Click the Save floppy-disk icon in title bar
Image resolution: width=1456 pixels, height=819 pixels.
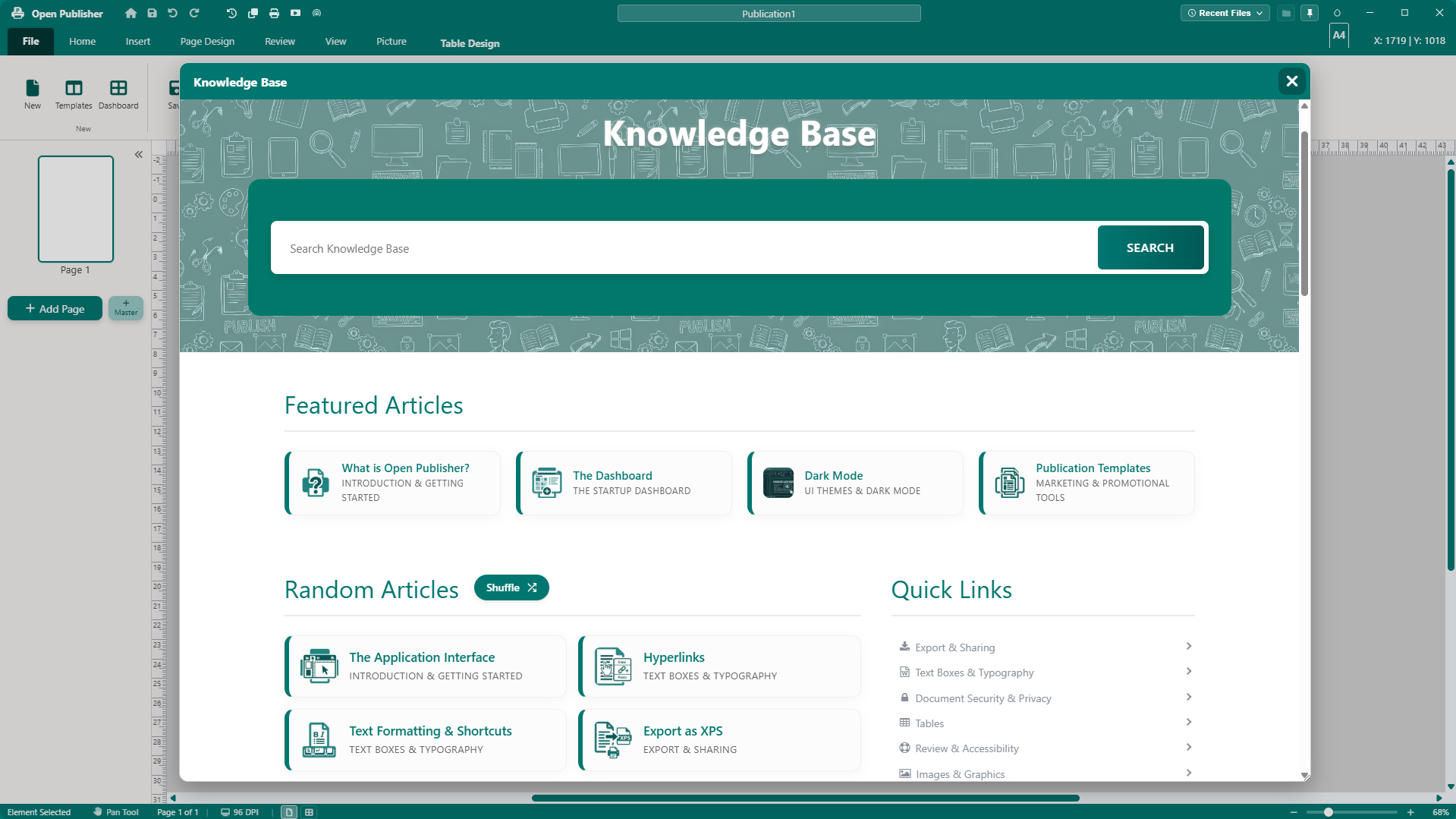click(x=152, y=13)
